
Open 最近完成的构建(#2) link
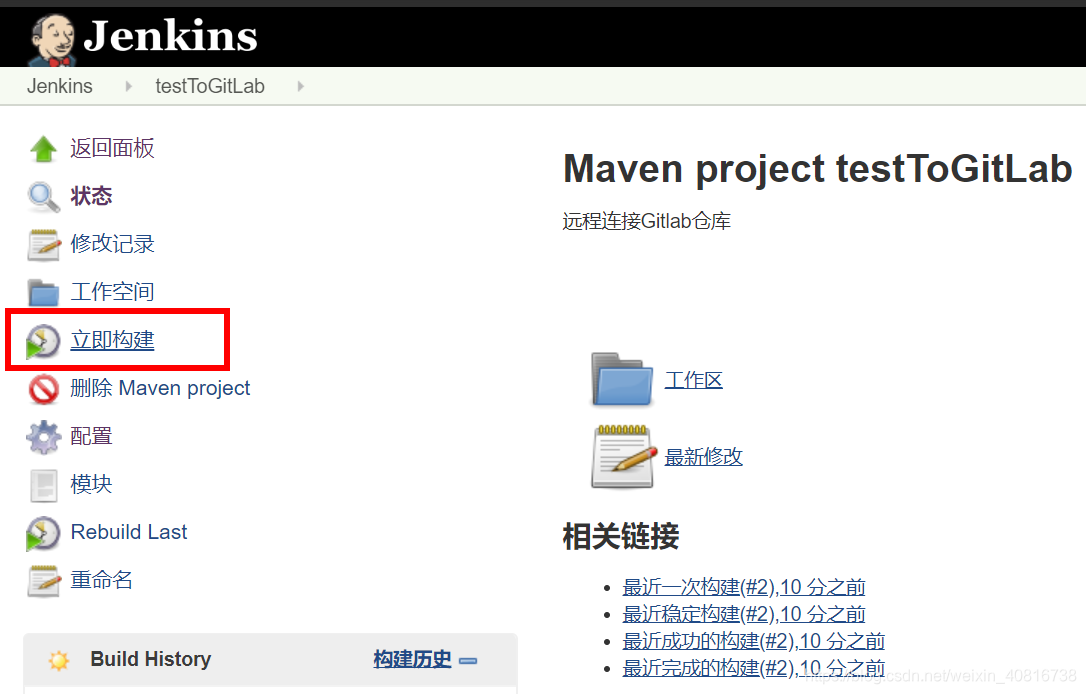754,668
